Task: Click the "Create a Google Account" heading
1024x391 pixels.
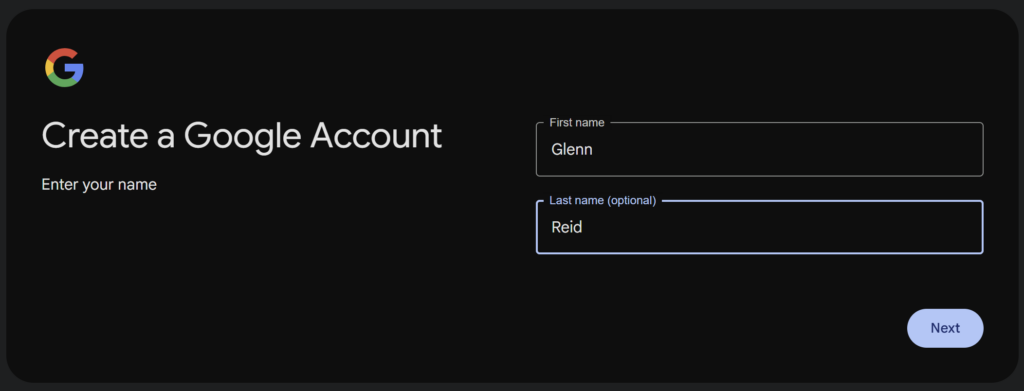Action: (x=242, y=136)
